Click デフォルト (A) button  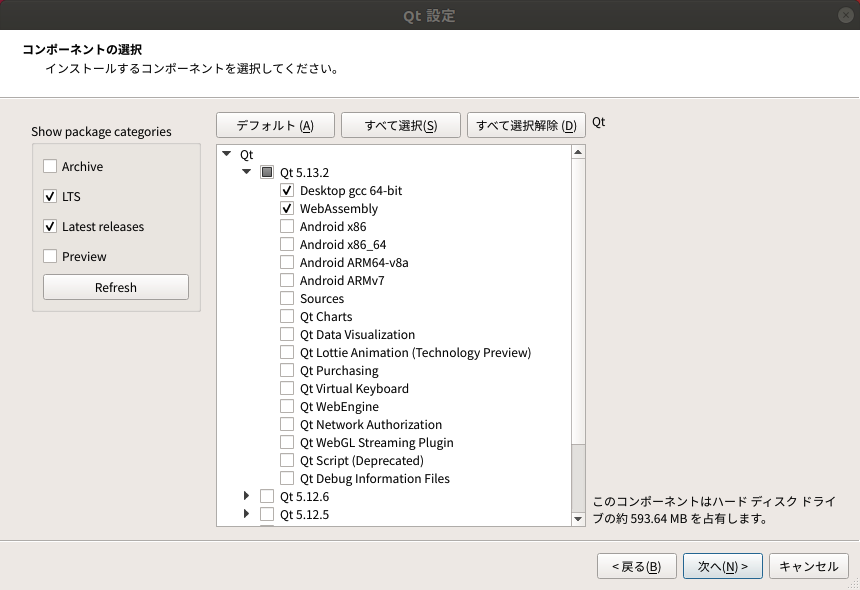275,126
